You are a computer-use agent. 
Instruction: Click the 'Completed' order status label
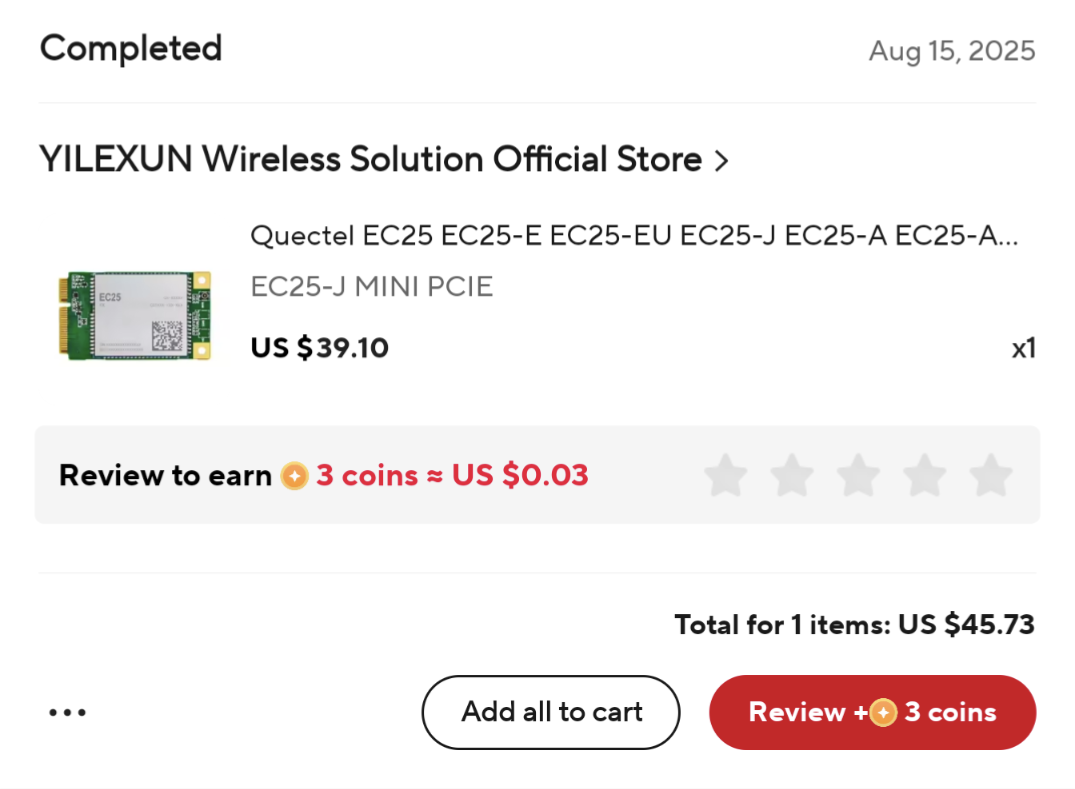tap(130, 48)
